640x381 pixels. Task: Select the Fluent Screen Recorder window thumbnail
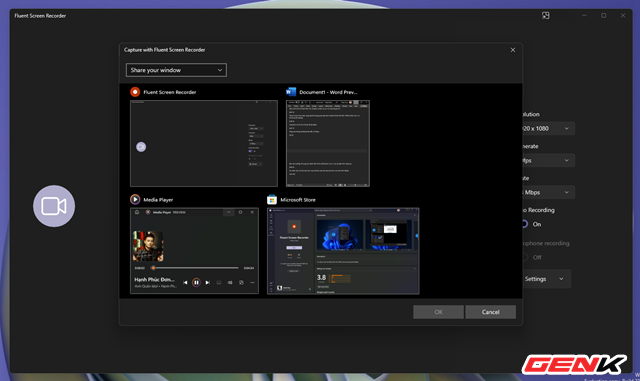pos(204,143)
